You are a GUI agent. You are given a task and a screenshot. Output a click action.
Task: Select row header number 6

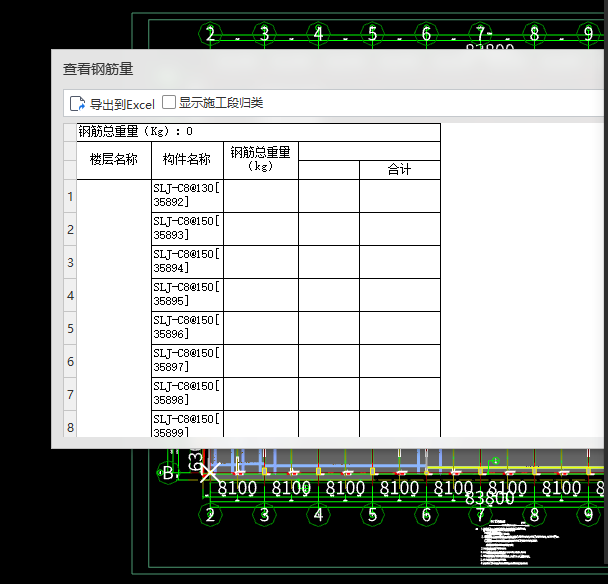tap(70, 361)
